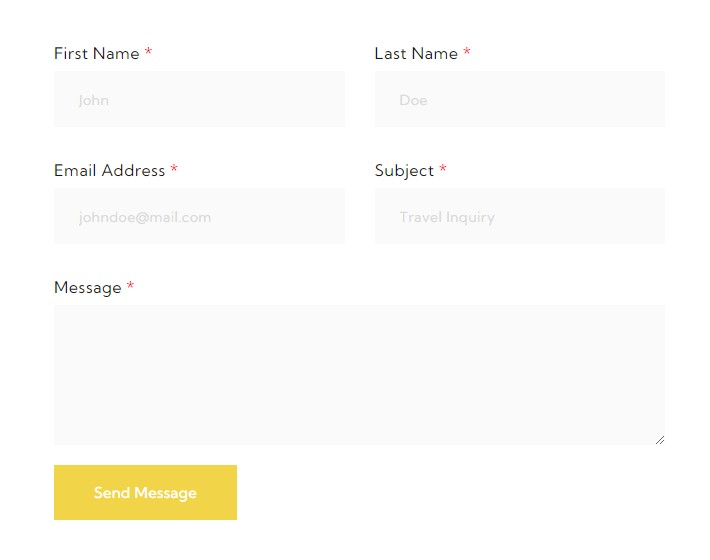
Task: Focus the Message text area
Action: 359,375
